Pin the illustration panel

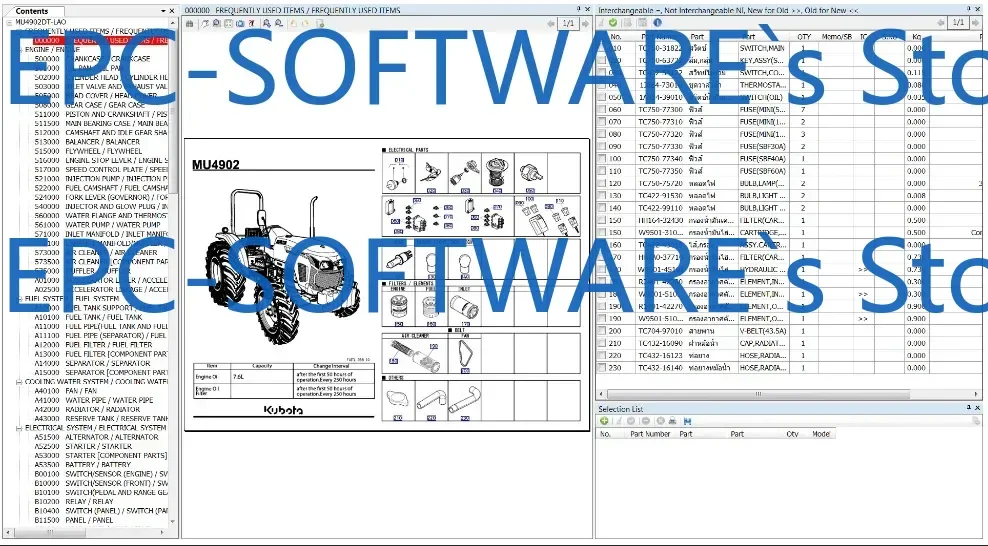point(579,9)
